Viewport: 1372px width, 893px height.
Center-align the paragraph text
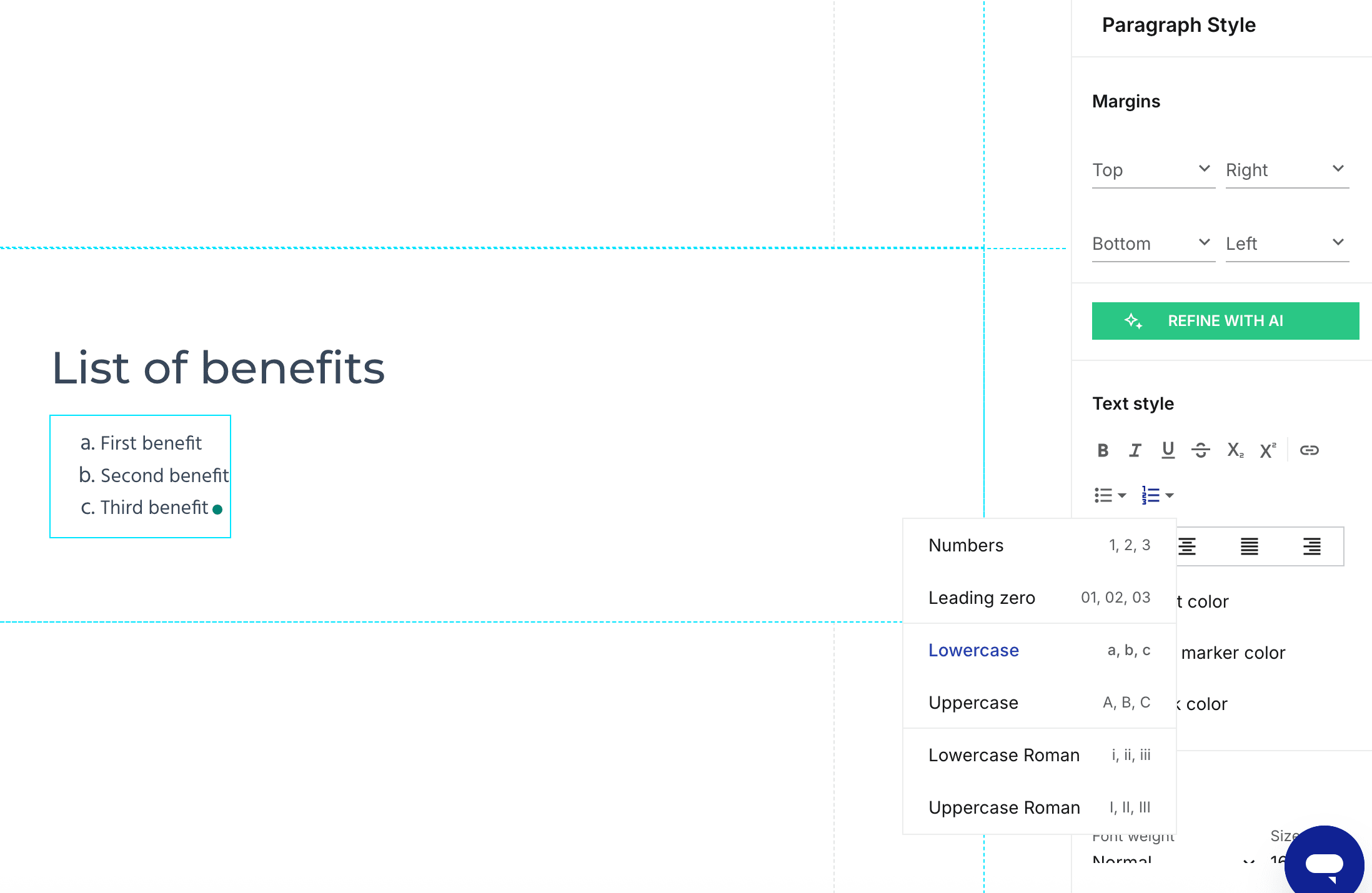pos(1187,546)
